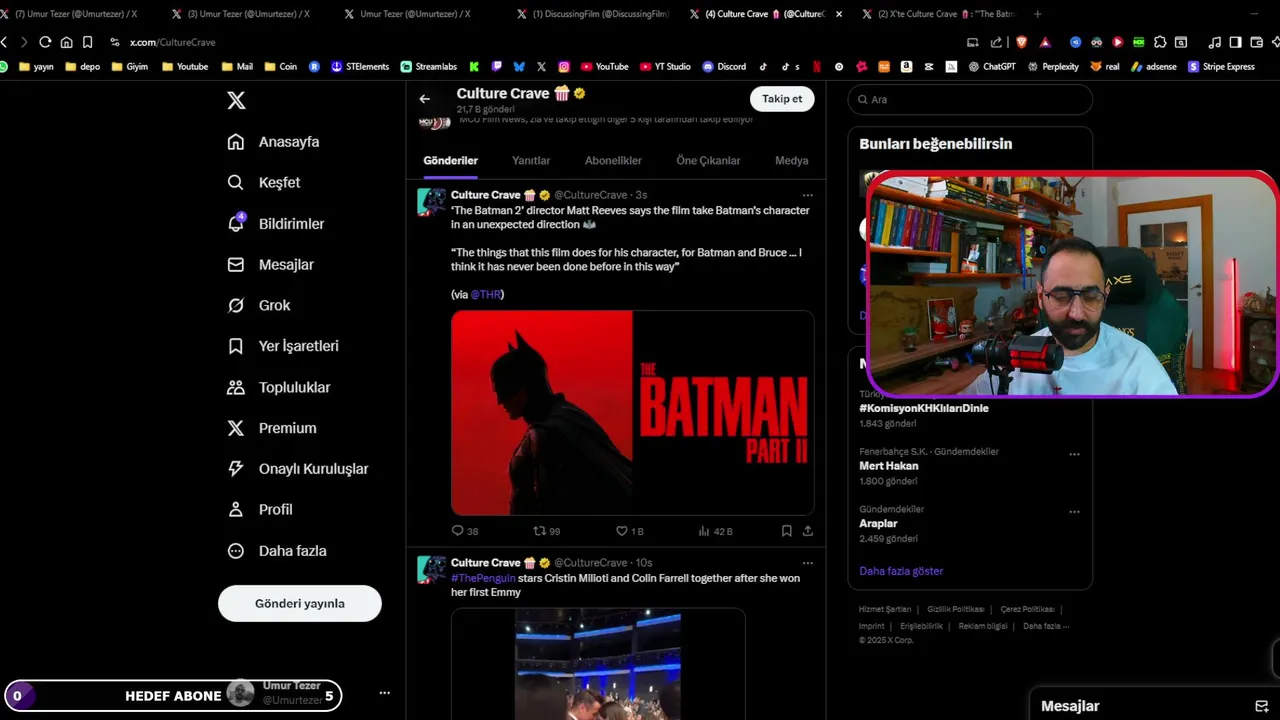Open Reklam bilgisi footer link
The height and width of the screenshot is (720, 1280).
pos(983,626)
